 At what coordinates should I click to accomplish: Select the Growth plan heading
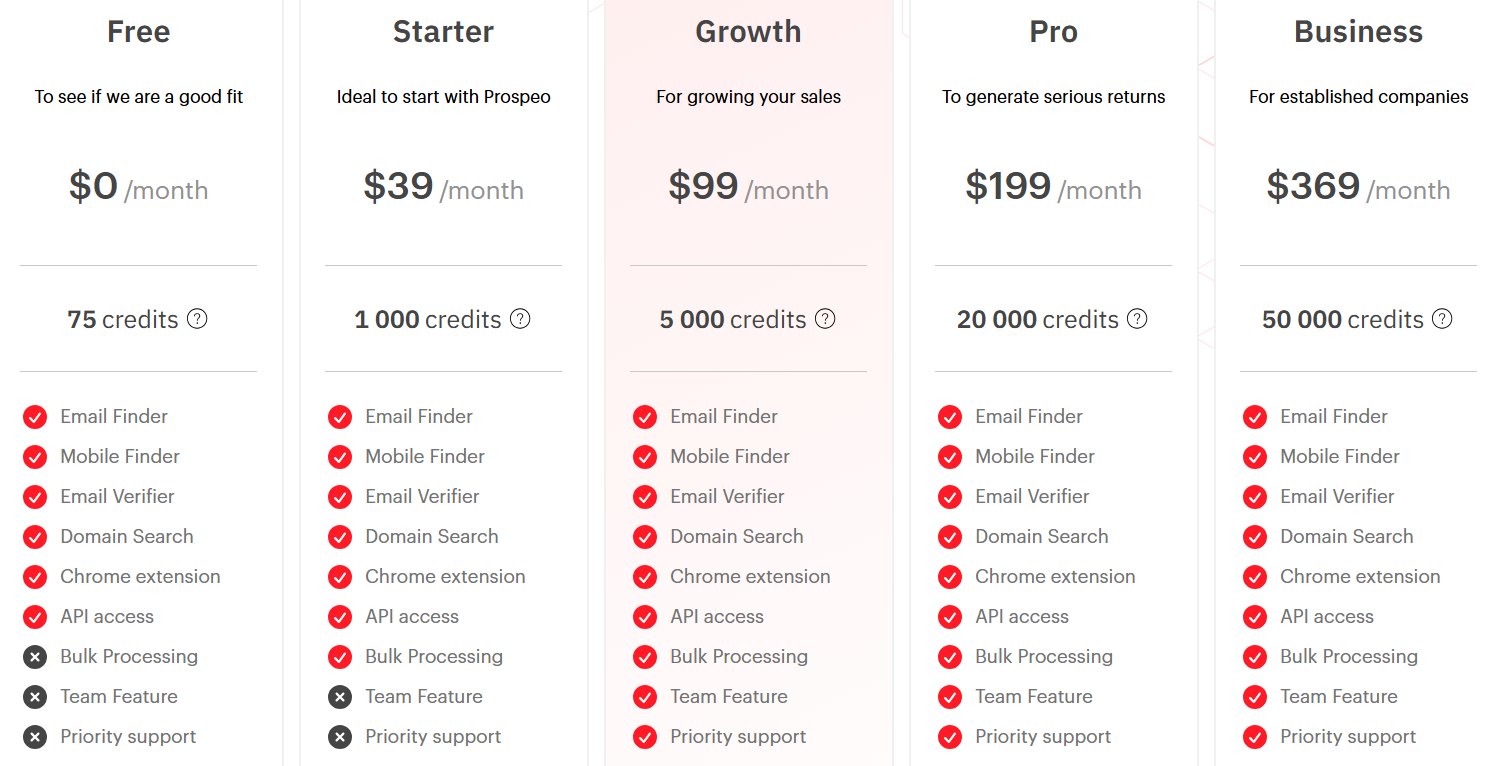748,31
